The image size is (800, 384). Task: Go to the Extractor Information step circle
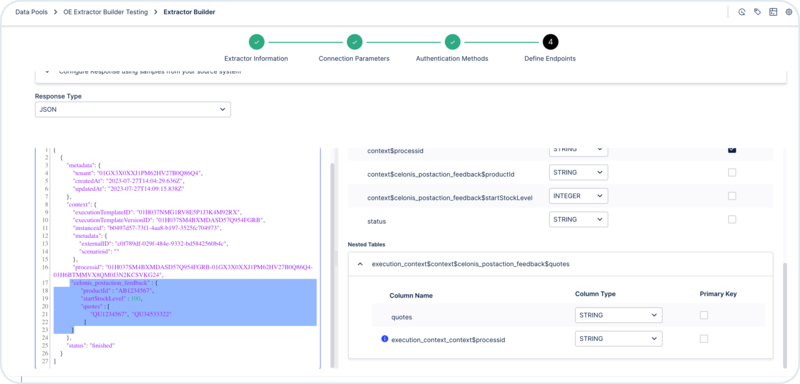click(x=256, y=42)
